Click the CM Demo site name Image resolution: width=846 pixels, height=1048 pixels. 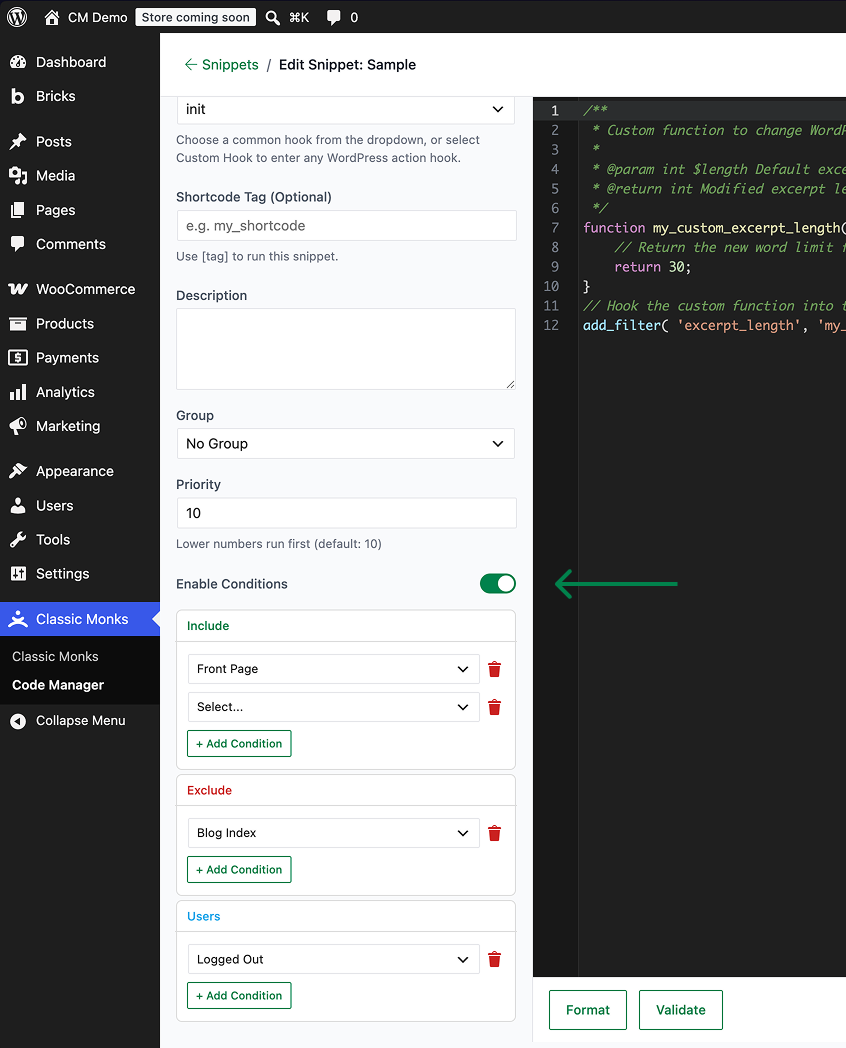98,17
